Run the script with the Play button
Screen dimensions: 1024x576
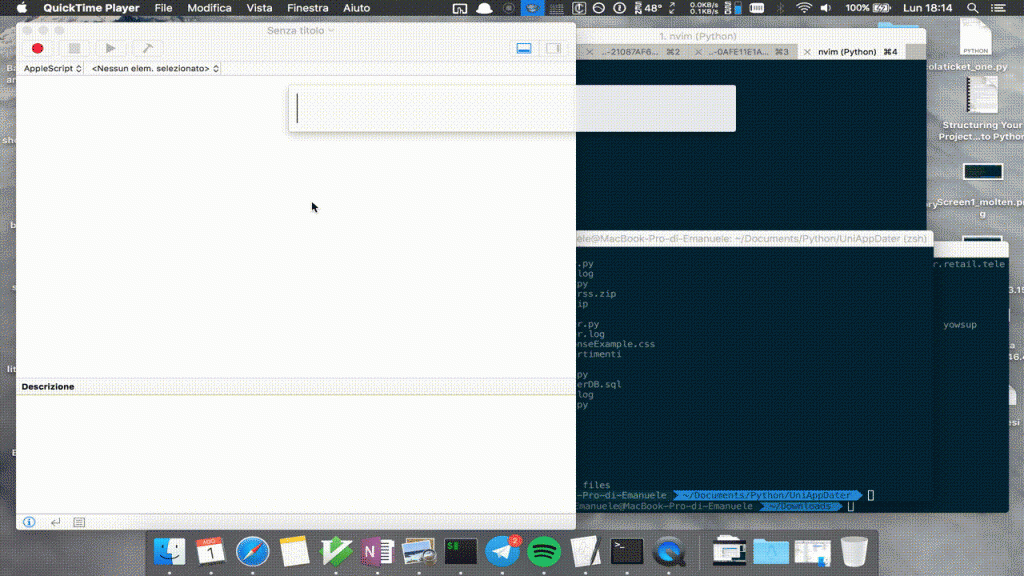(110, 48)
